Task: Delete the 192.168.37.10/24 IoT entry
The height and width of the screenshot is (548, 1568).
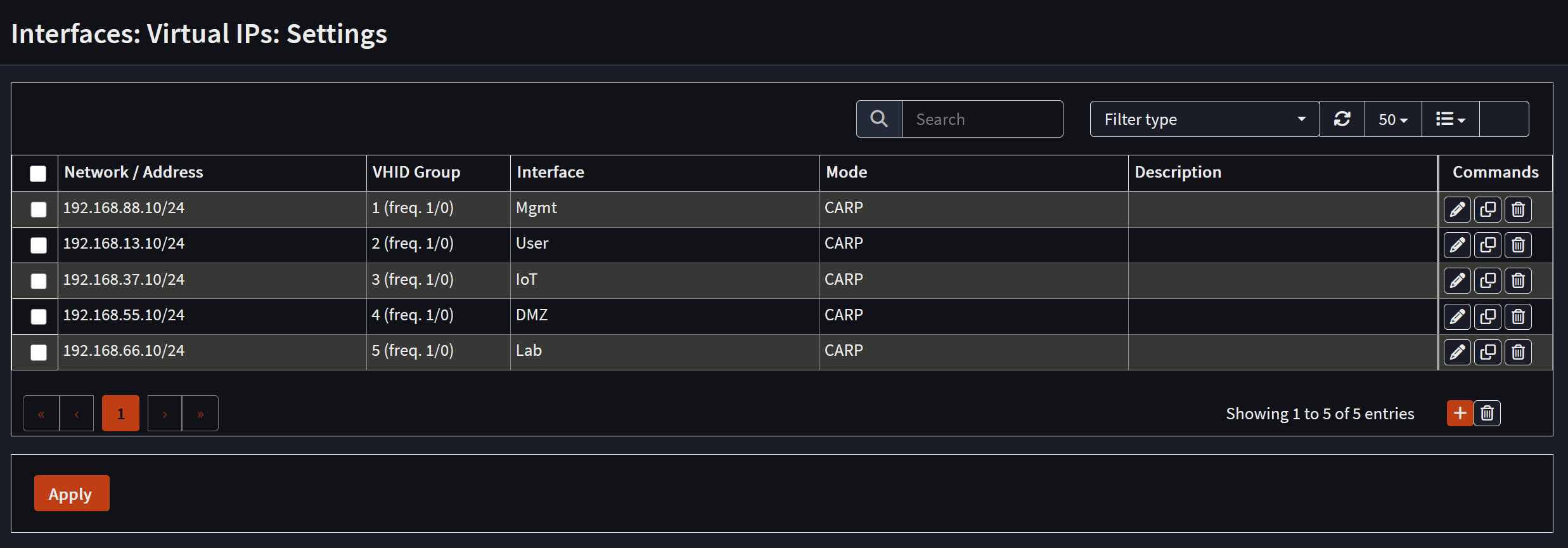Action: pyautogui.click(x=1518, y=280)
